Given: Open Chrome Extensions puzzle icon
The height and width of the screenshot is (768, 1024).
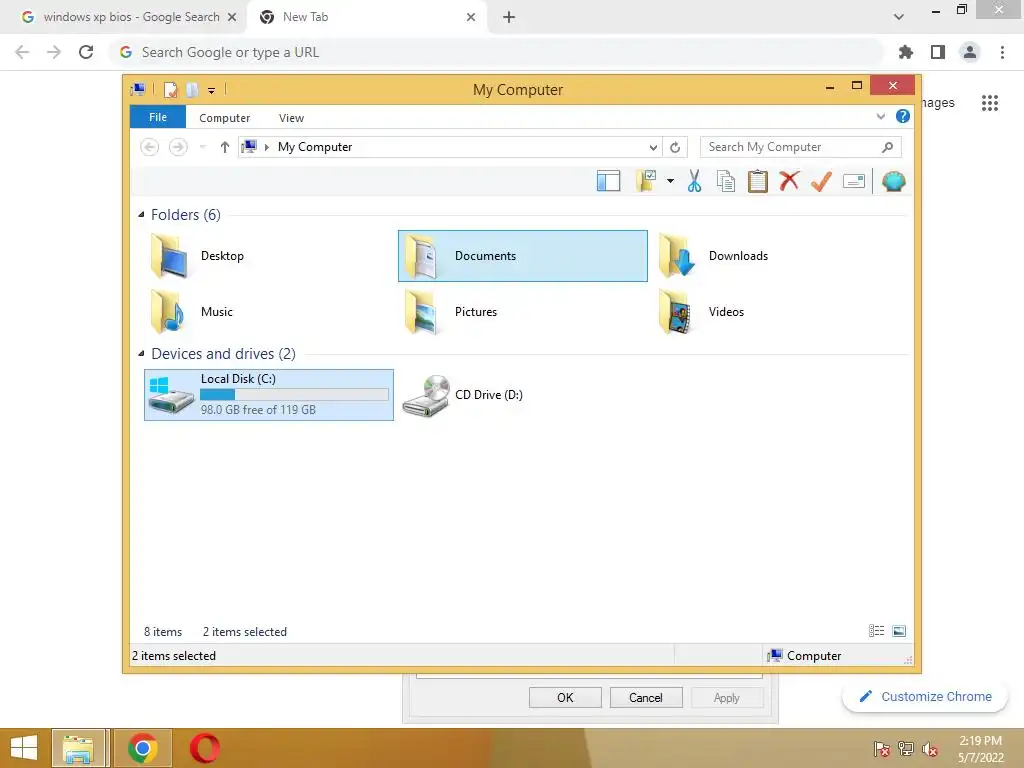Looking at the screenshot, I should 906,52.
